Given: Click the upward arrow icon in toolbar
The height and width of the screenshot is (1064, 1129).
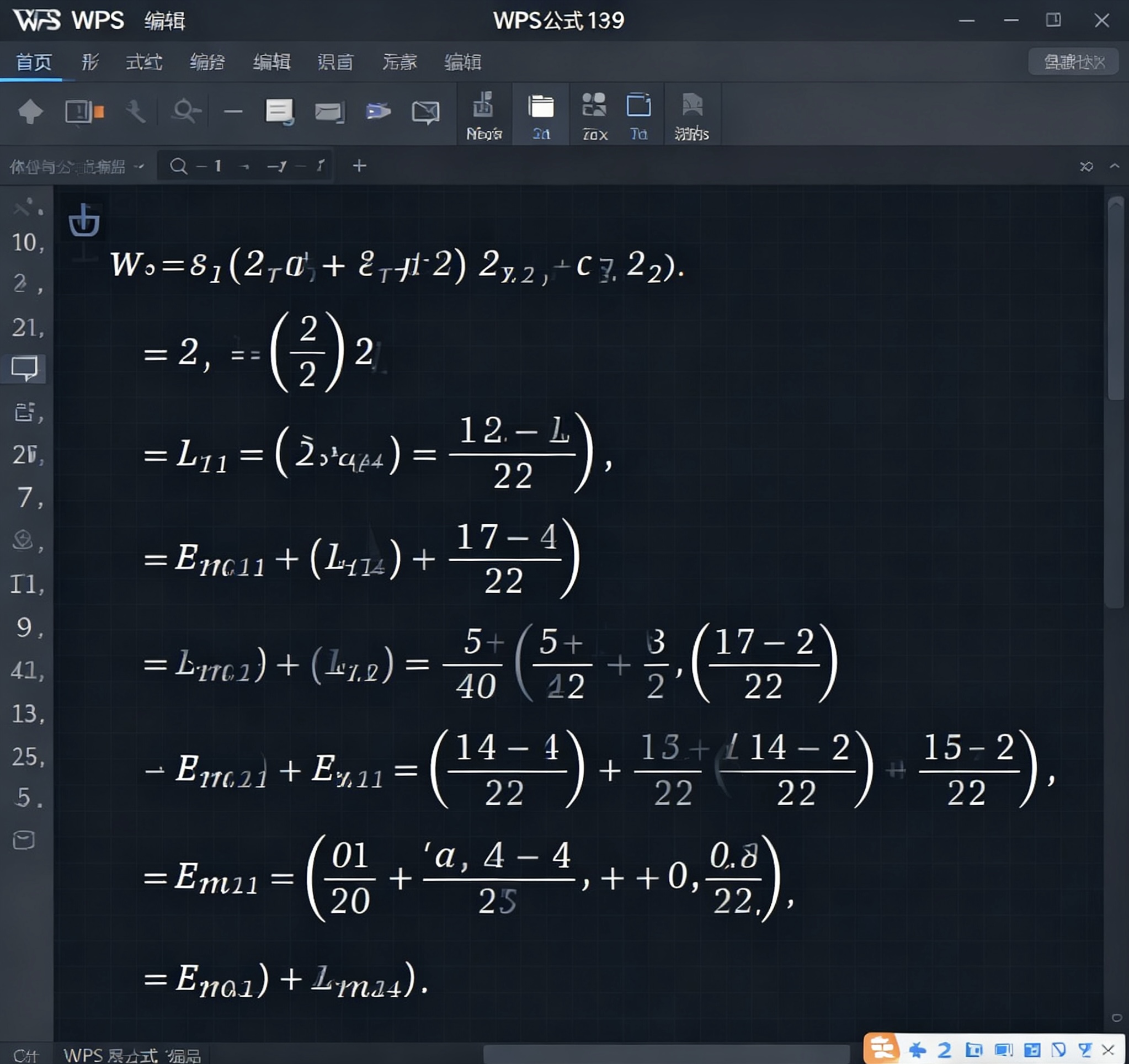Looking at the screenshot, I should pos(31,111).
